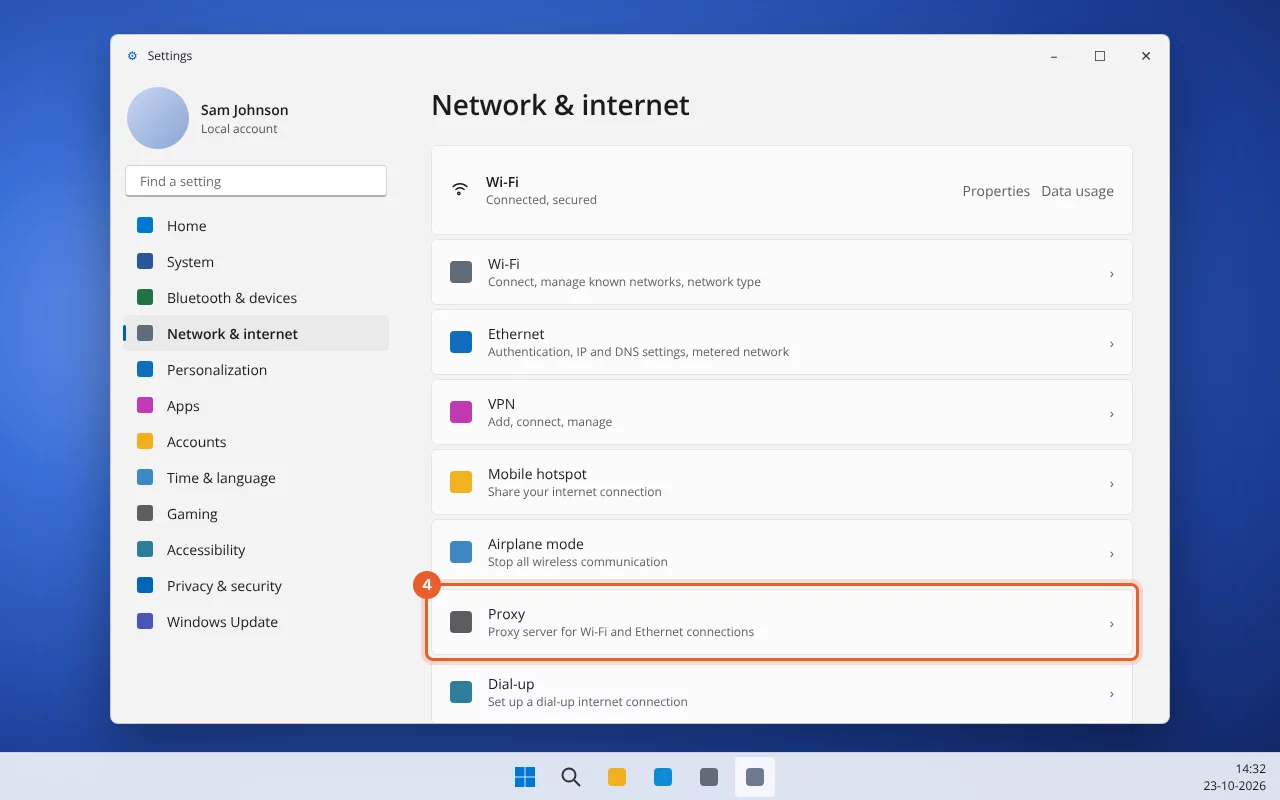Image resolution: width=1280 pixels, height=800 pixels.
Task: Click the Dial-up row icon
Action: (461, 692)
